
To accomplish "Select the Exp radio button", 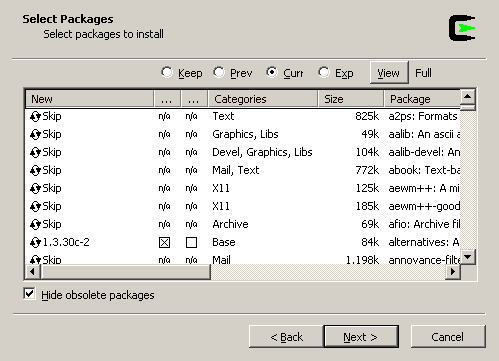I will pyautogui.click(x=324, y=72).
